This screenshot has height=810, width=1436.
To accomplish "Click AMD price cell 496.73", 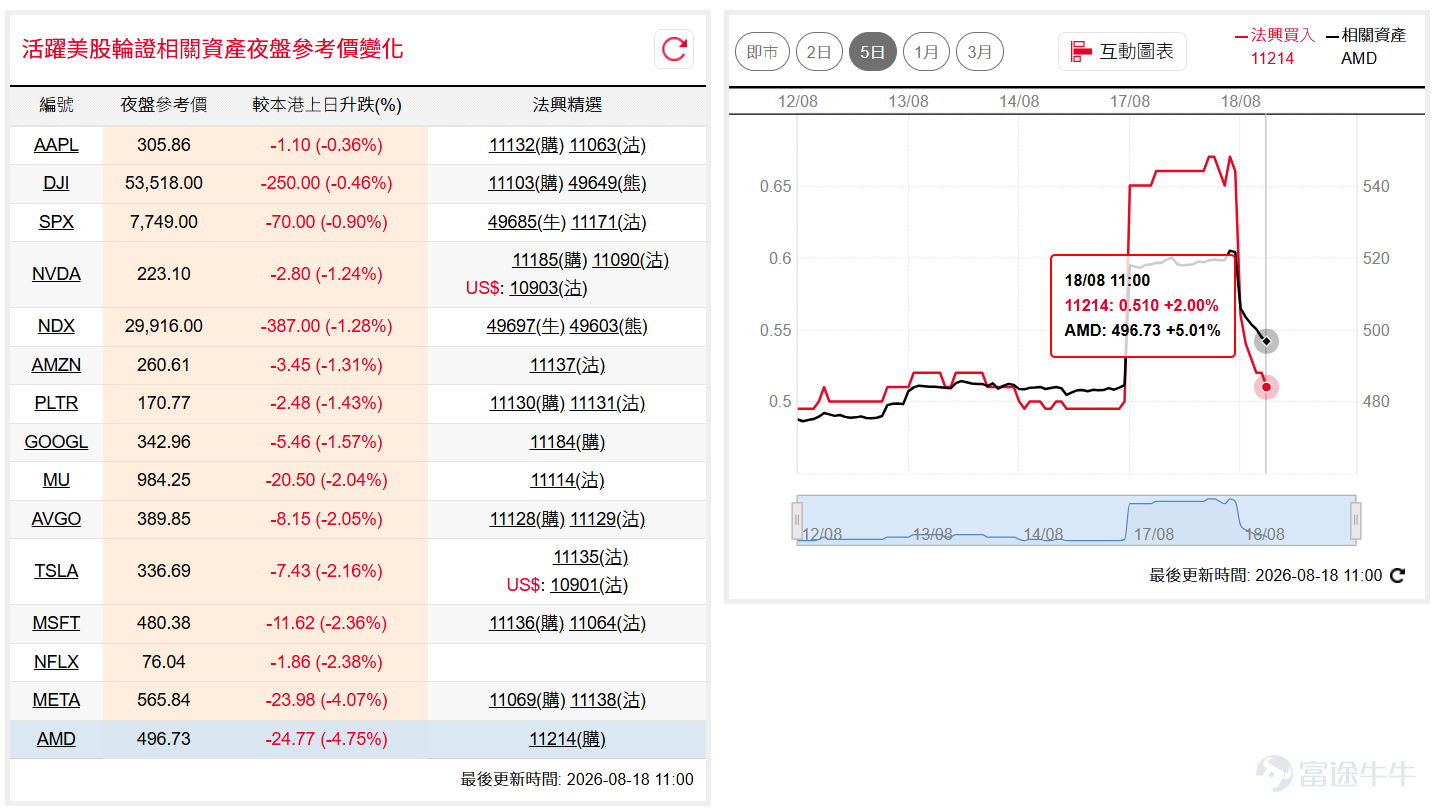I will 163,739.
